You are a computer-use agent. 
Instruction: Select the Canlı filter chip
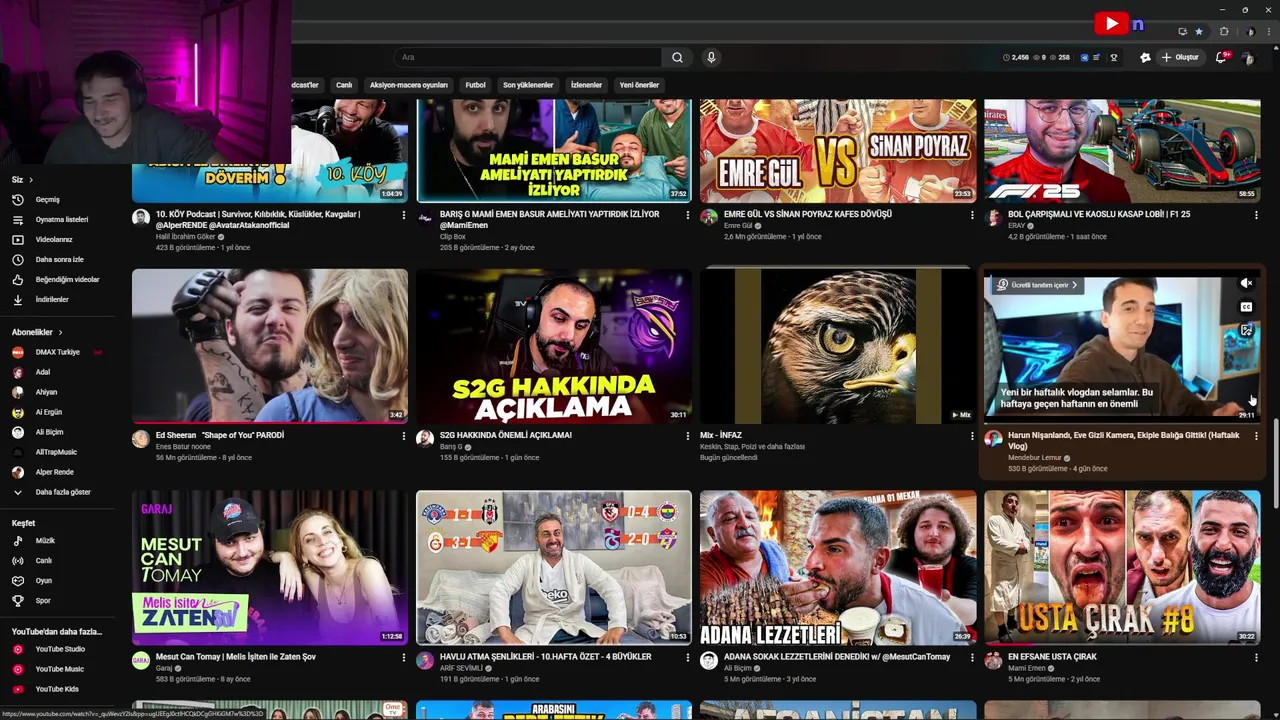tap(344, 85)
